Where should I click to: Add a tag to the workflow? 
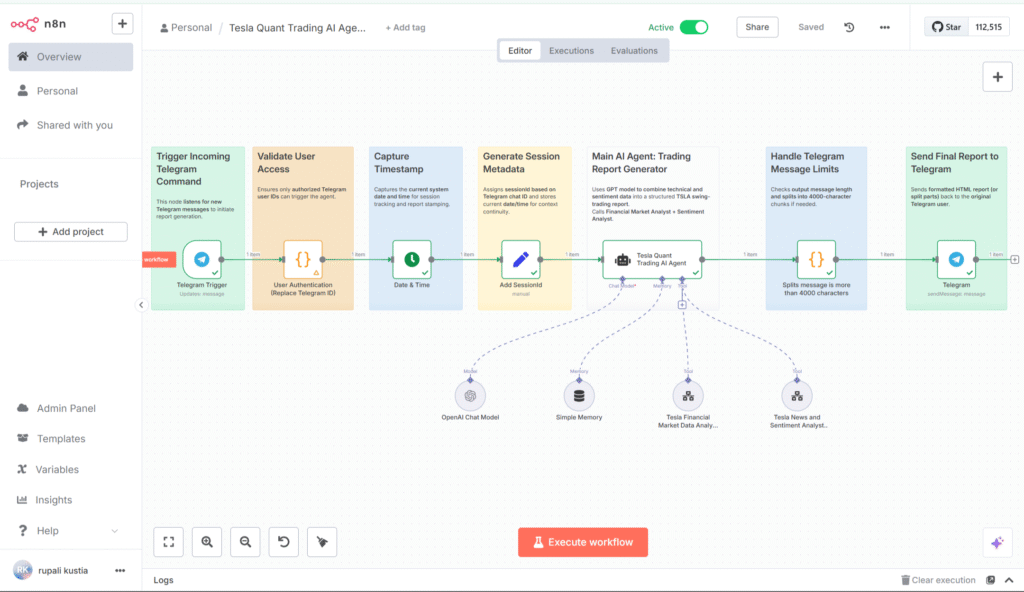pyautogui.click(x=406, y=28)
